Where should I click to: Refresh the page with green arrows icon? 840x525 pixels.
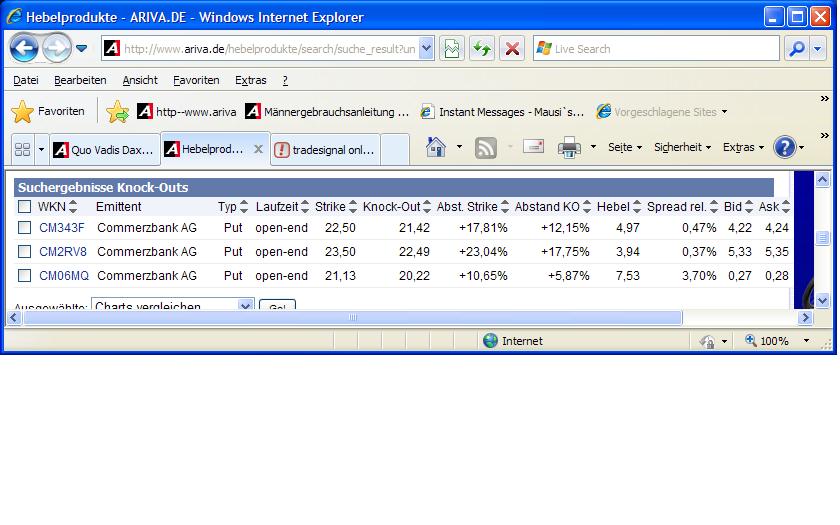tap(482, 49)
